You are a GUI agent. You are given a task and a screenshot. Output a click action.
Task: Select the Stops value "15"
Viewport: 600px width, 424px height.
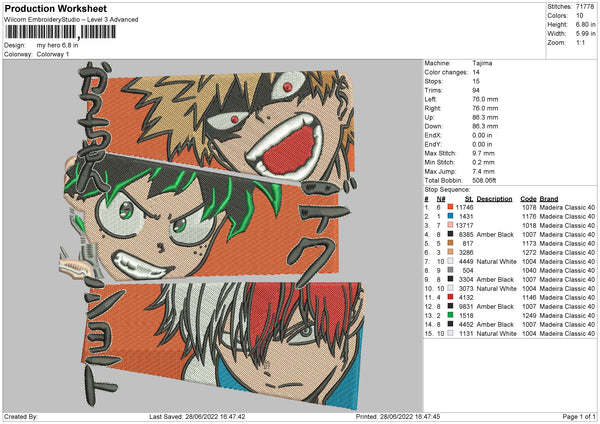coord(476,81)
